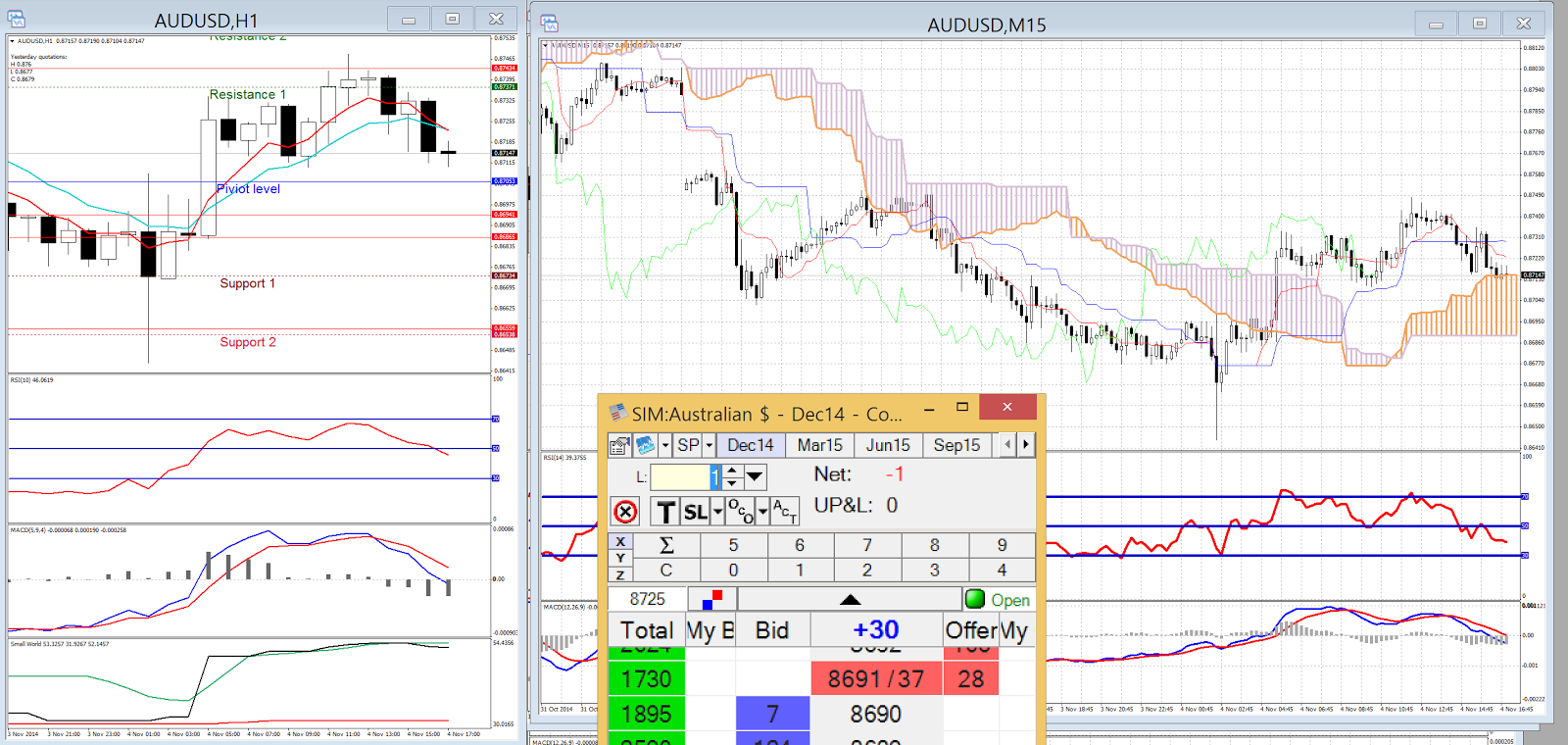Toggle the T order button
Viewport: 1568px width, 745px height.
666,513
